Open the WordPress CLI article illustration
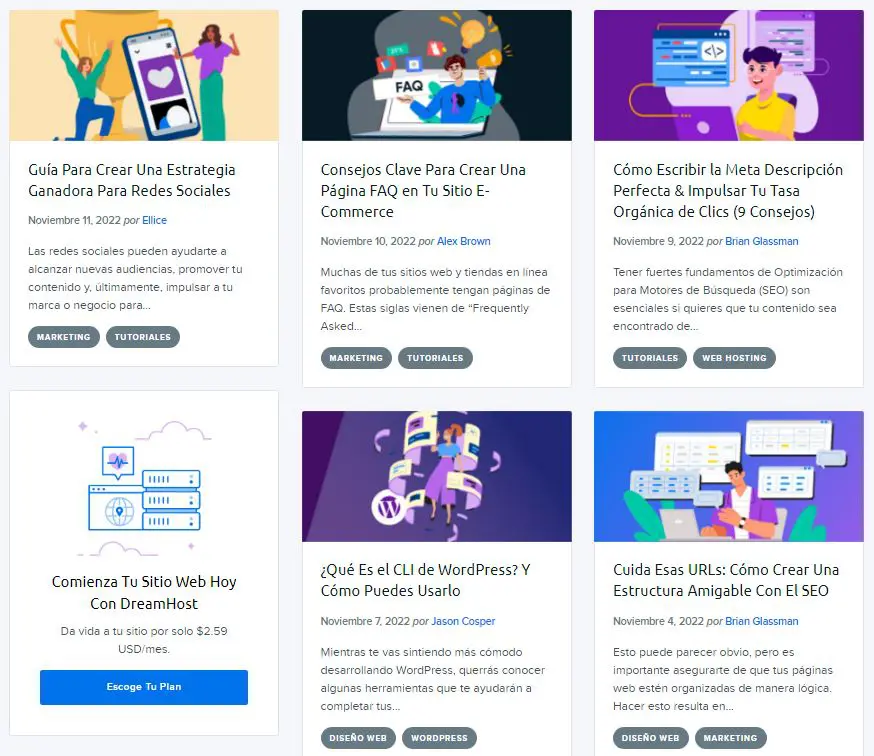The height and width of the screenshot is (756, 874). [436, 476]
